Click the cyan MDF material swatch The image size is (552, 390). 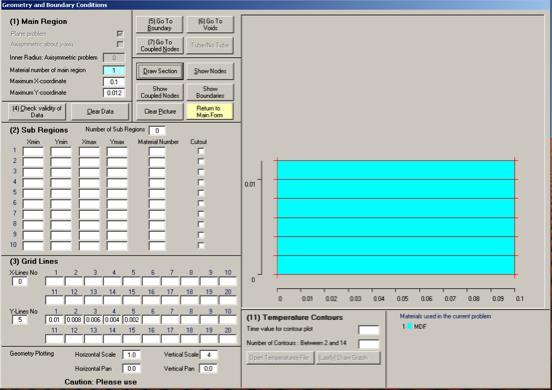tap(410, 326)
